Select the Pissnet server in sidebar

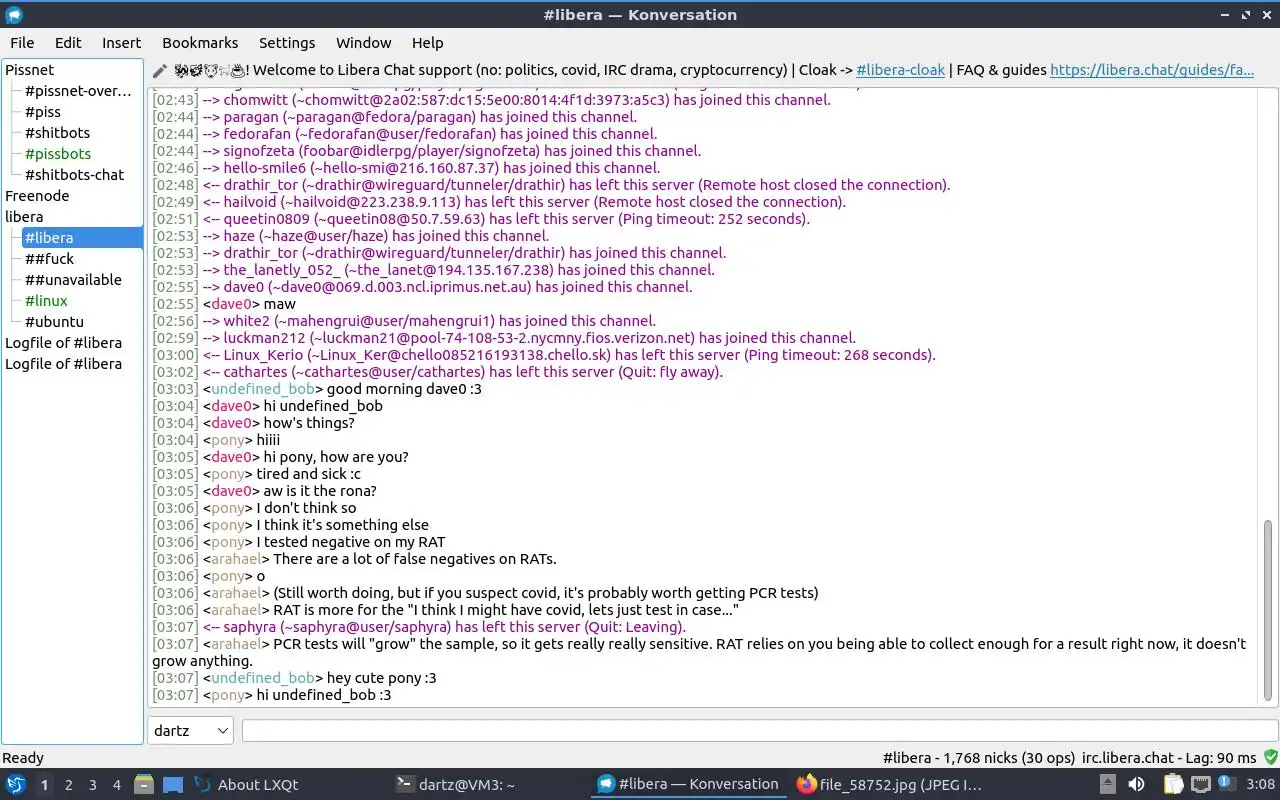(30, 70)
